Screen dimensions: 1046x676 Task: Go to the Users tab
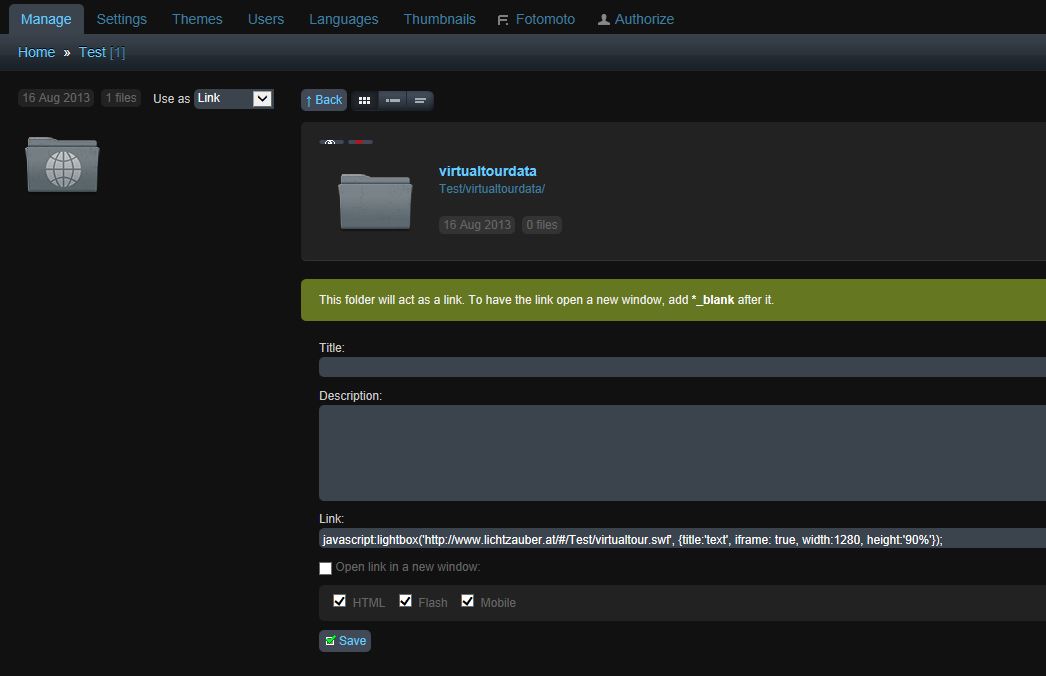coord(266,19)
